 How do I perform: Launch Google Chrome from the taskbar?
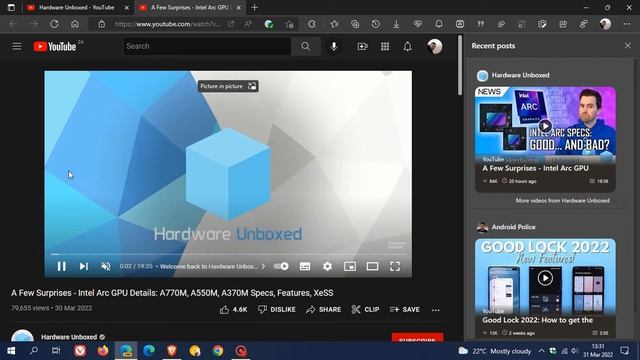click(218, 351)
